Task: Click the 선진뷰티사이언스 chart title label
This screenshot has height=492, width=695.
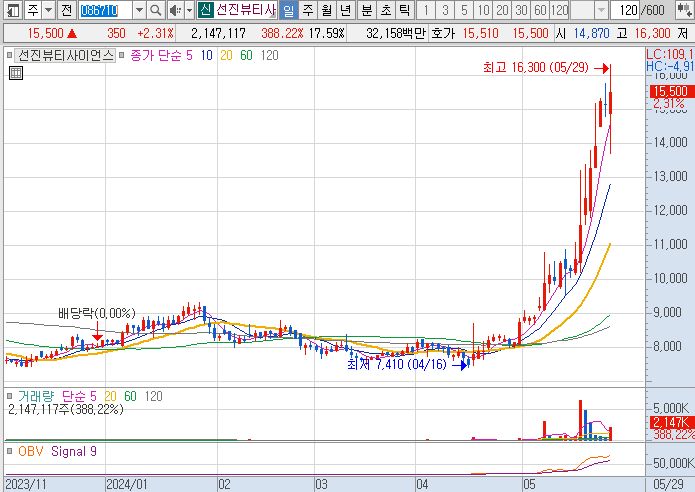Action: (66, 55)
